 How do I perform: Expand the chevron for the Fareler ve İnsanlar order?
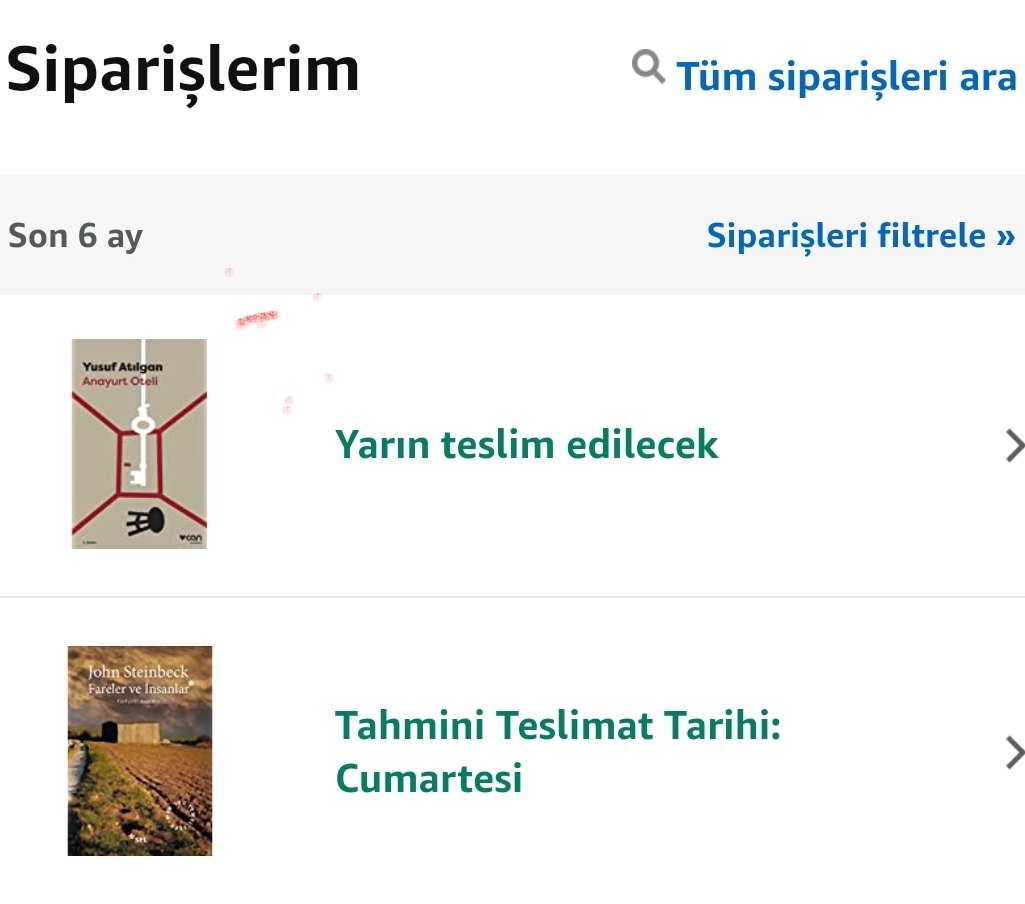(x=1013, y=752)
